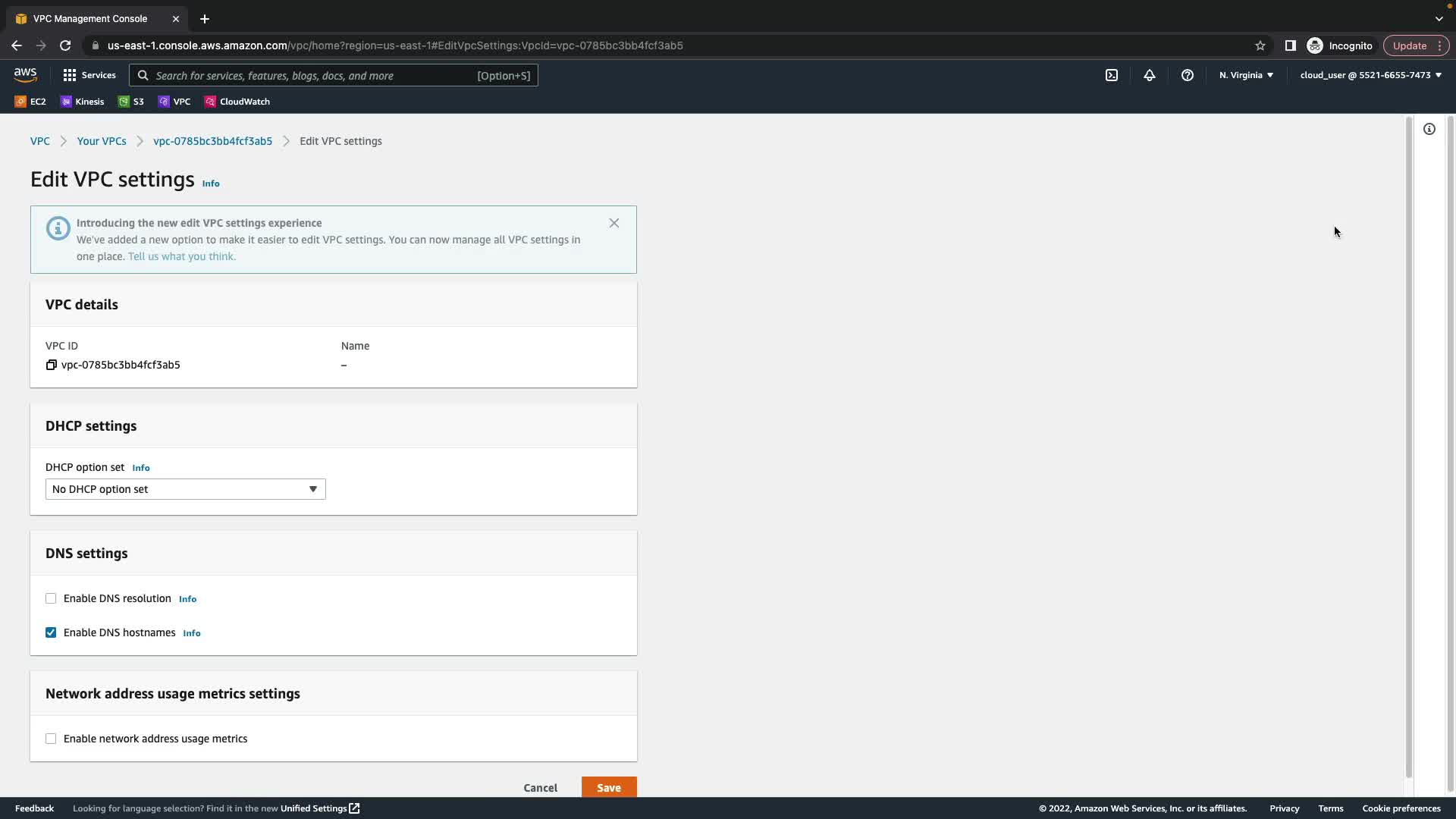Click the AWS logo home icon

tap(25, 74)
